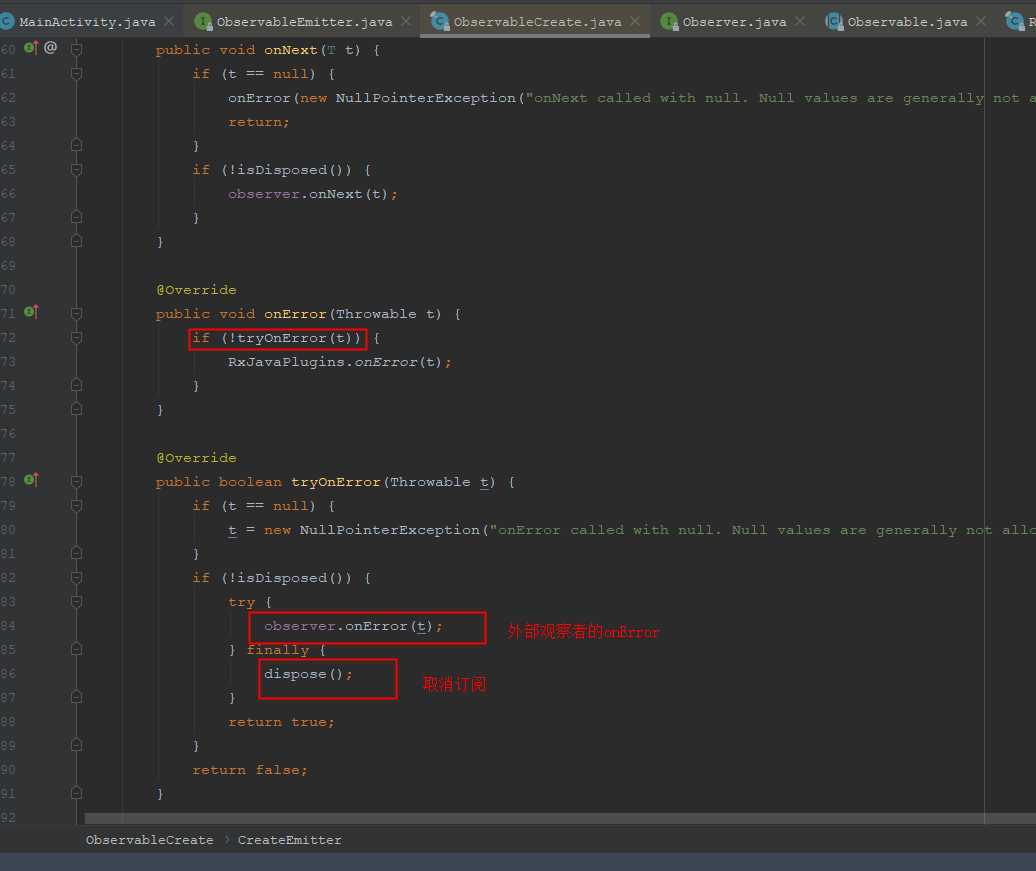Collapse the isDisposed block at line 82
Screen dimensions: 1036x871
[77, 578]
